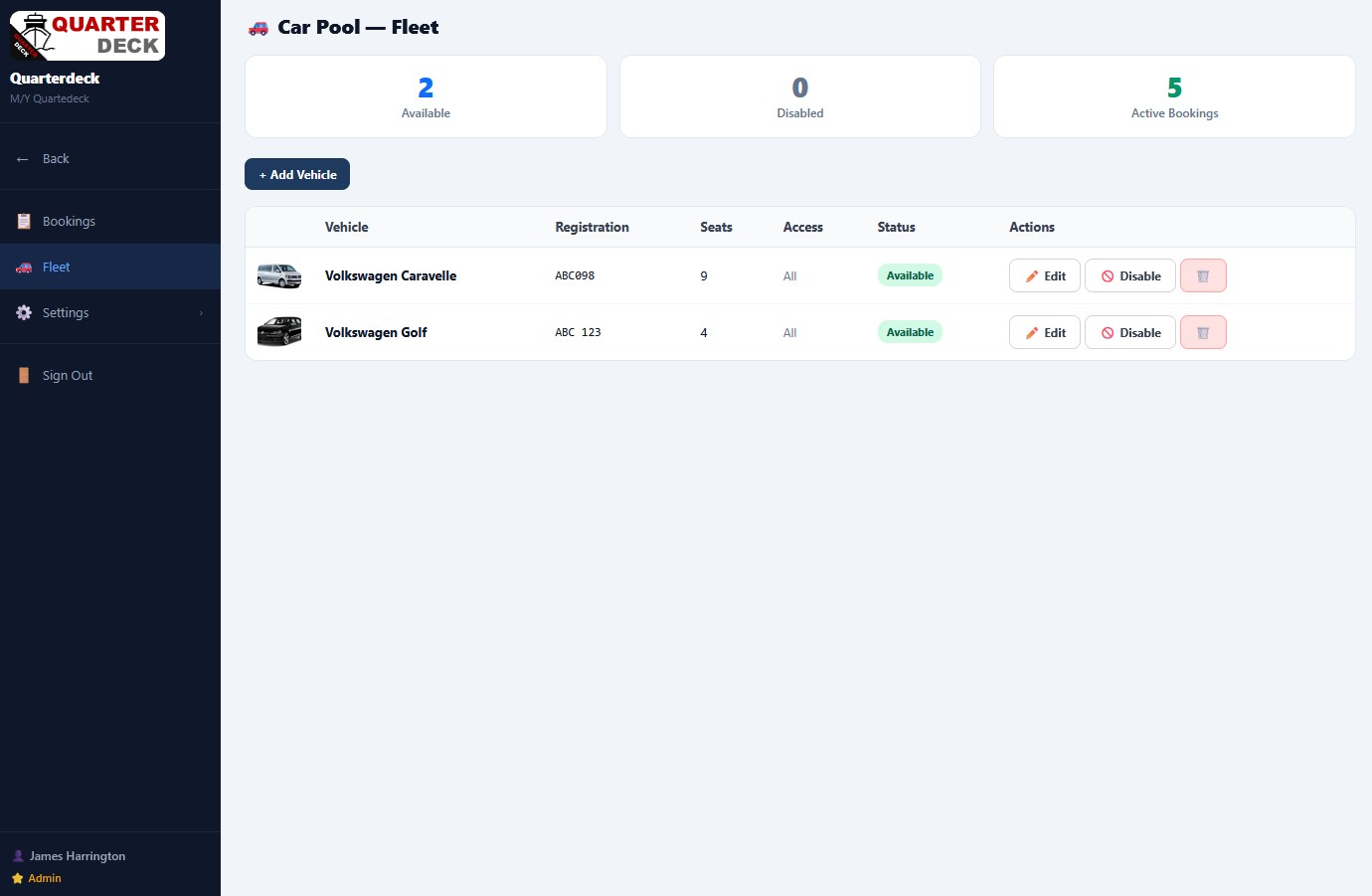Viewport: 1372px width, 896px height.
Task: Click the M/Y Quartedeck subtitle
Action: [x=50, y=98]
